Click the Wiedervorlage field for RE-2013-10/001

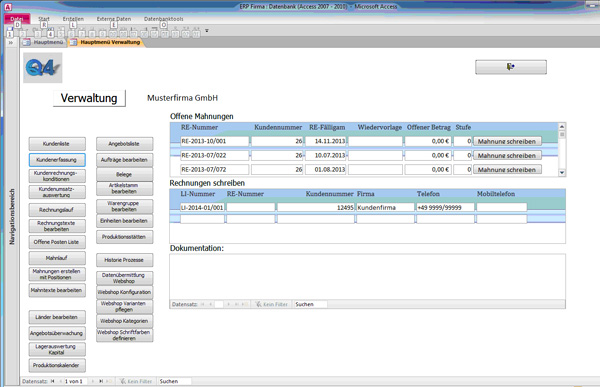[x=375, y=141]
